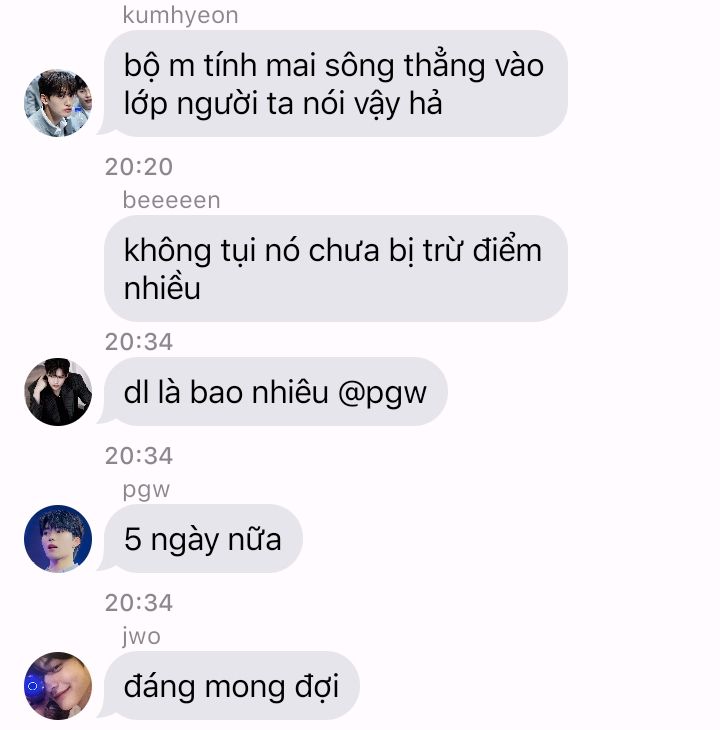Tap the word 'nhiều' in beeeeen's message

tap(162, 287)
